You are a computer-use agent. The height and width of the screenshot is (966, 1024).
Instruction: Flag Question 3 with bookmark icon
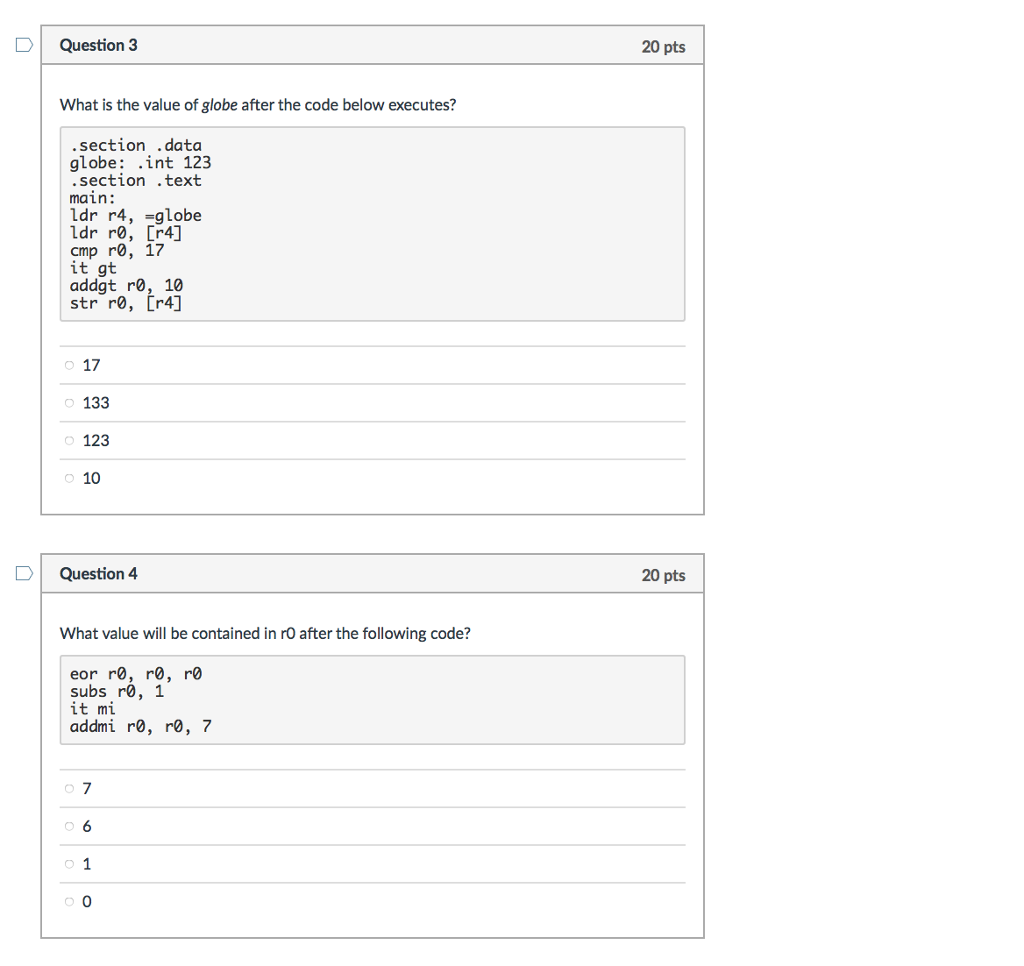coord(24,45)
